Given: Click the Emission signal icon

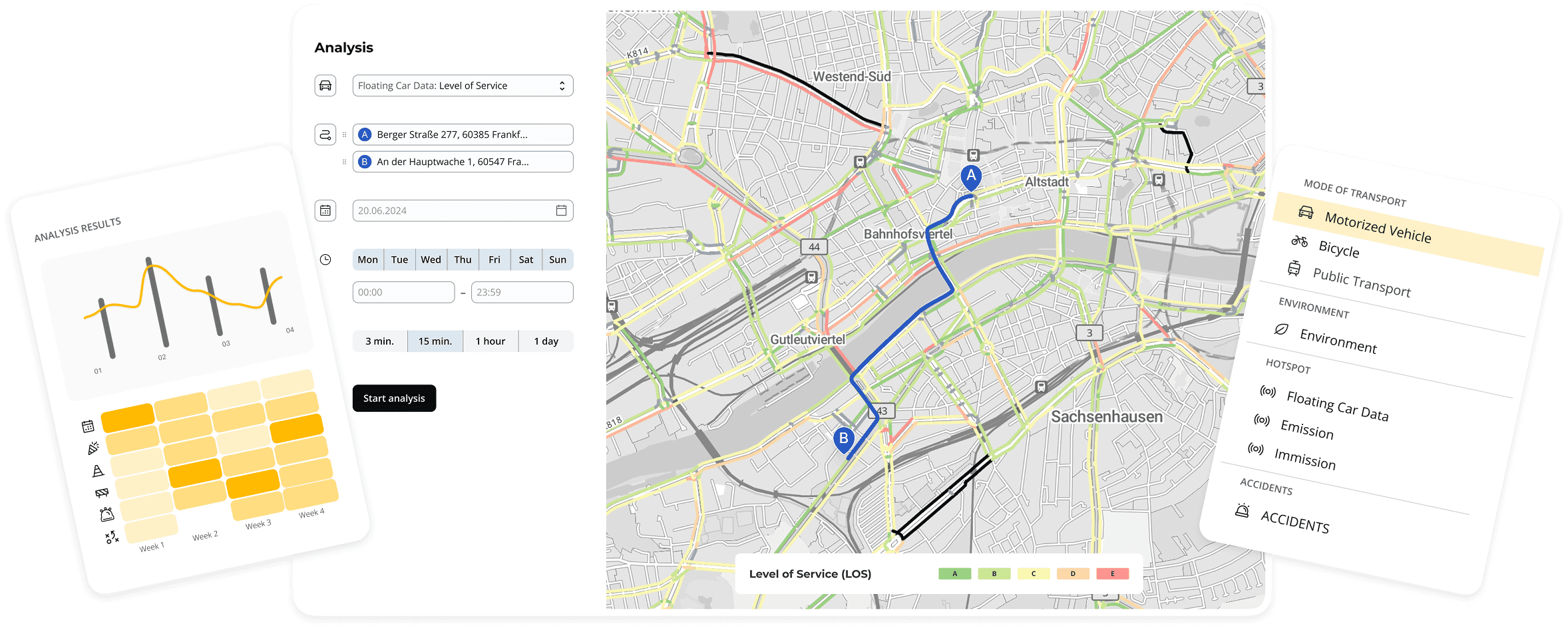Looking at the screenshot, I should click(1262, 420).
